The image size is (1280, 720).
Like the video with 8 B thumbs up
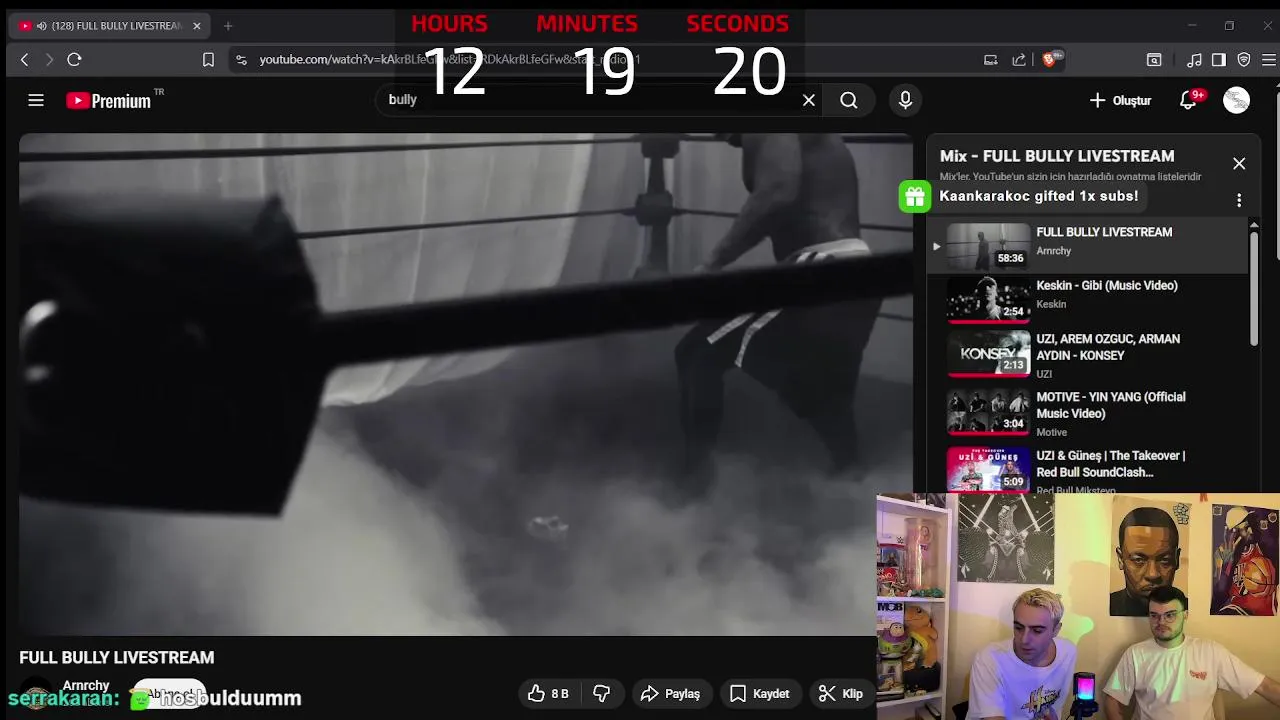[x=548, y=694]
